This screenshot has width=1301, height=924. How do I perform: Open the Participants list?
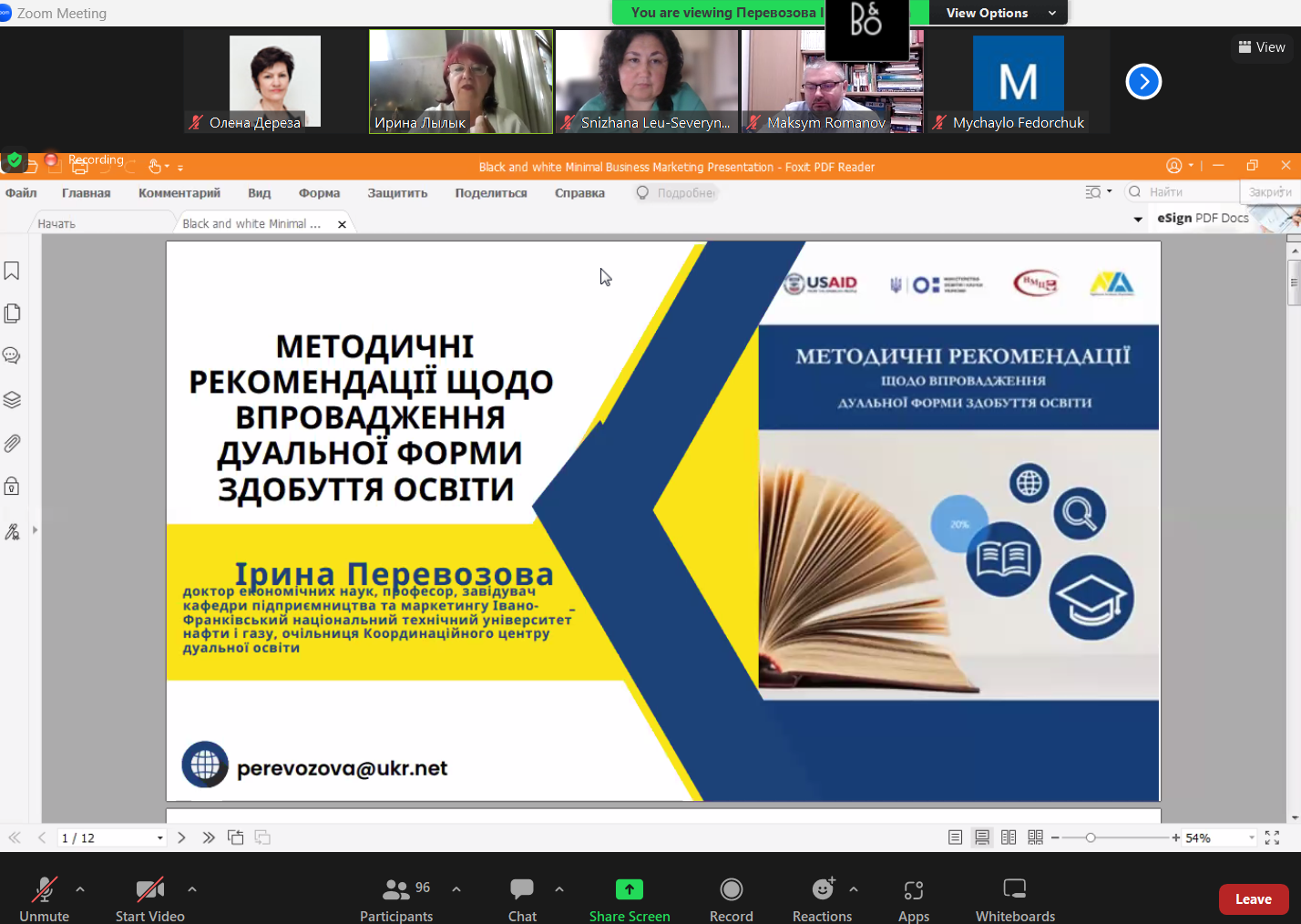pos(396,900)
